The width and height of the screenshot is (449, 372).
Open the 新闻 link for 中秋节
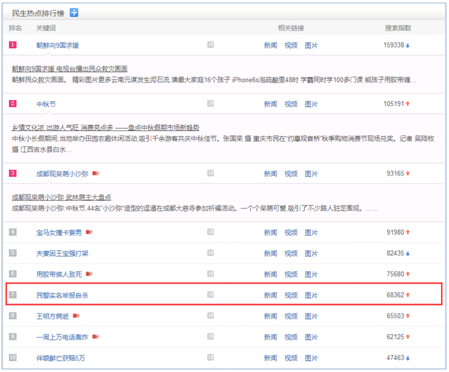270,104
